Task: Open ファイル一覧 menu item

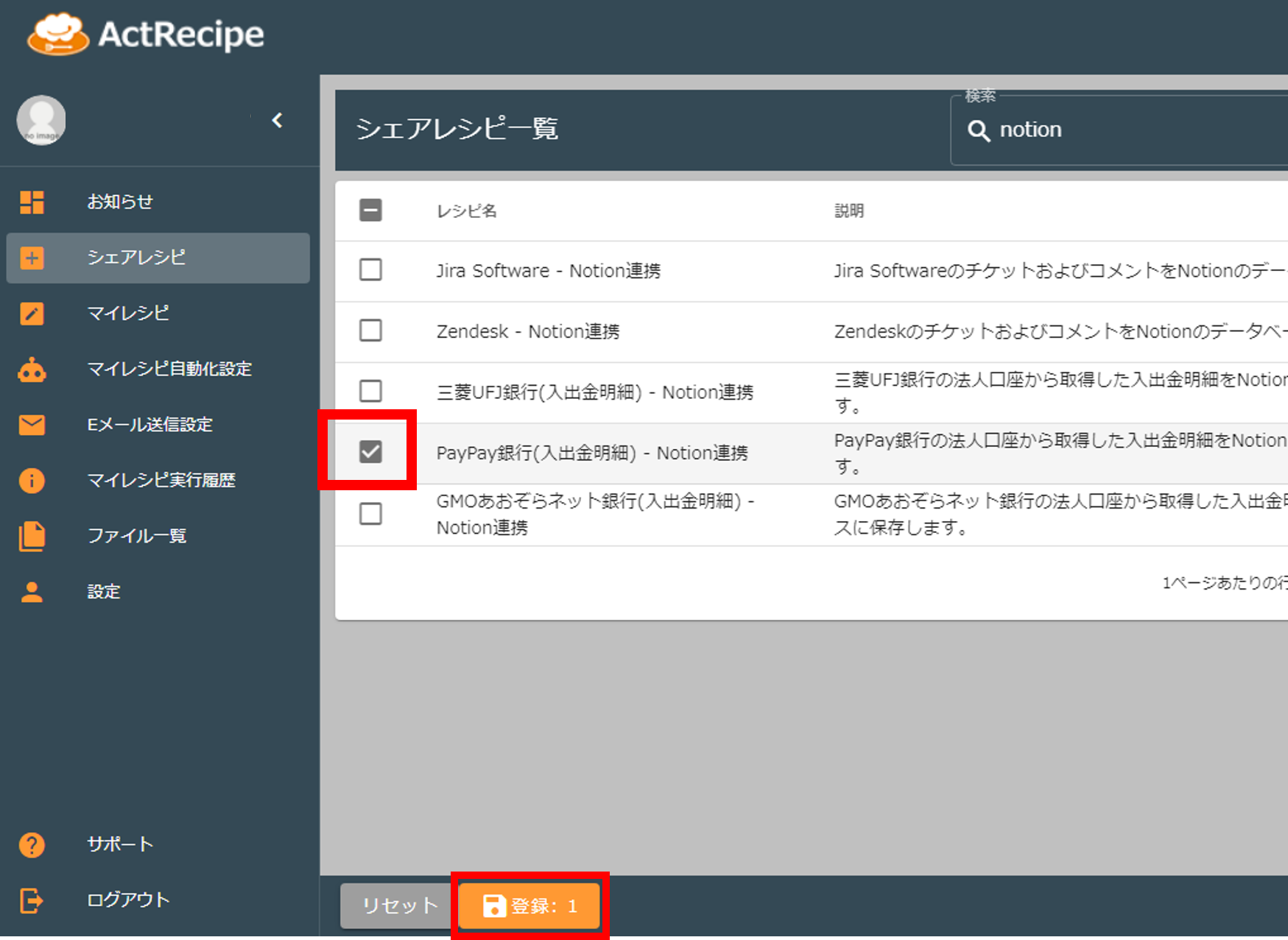Action: [x=158, y=536]
